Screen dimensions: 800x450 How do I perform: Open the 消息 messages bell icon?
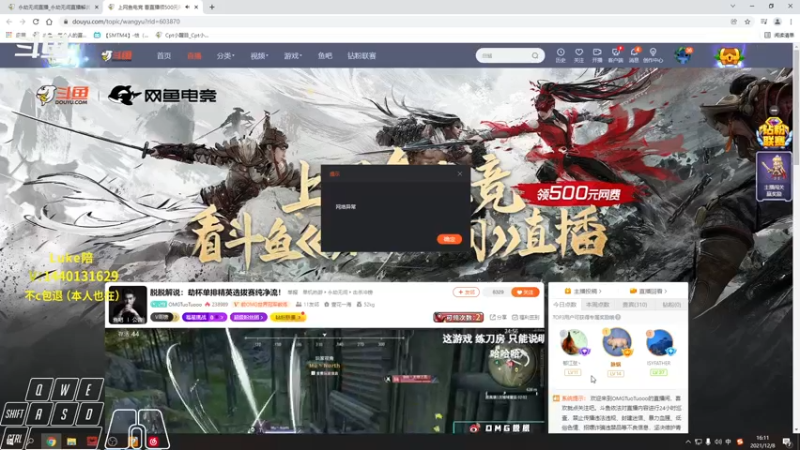[634, 55]
